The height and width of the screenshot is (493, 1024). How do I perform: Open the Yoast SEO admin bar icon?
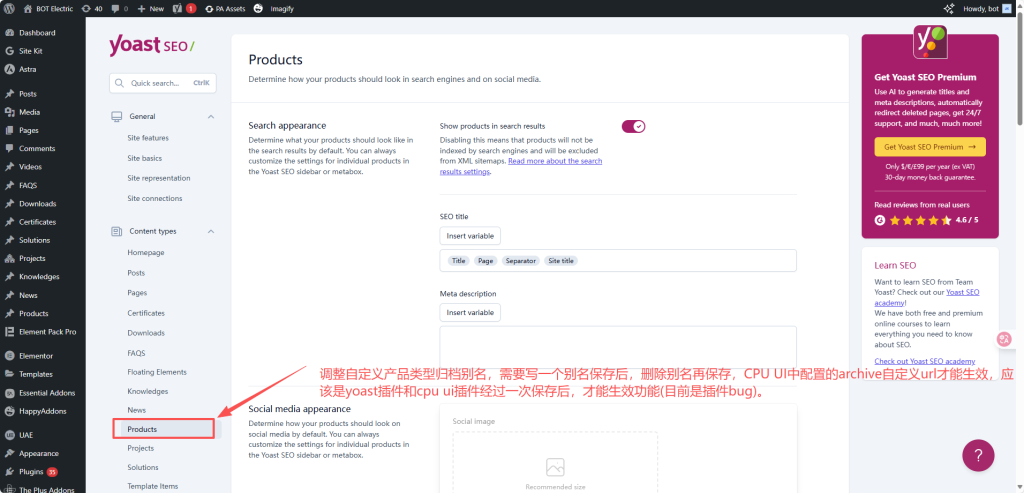[x=177, y=8]
